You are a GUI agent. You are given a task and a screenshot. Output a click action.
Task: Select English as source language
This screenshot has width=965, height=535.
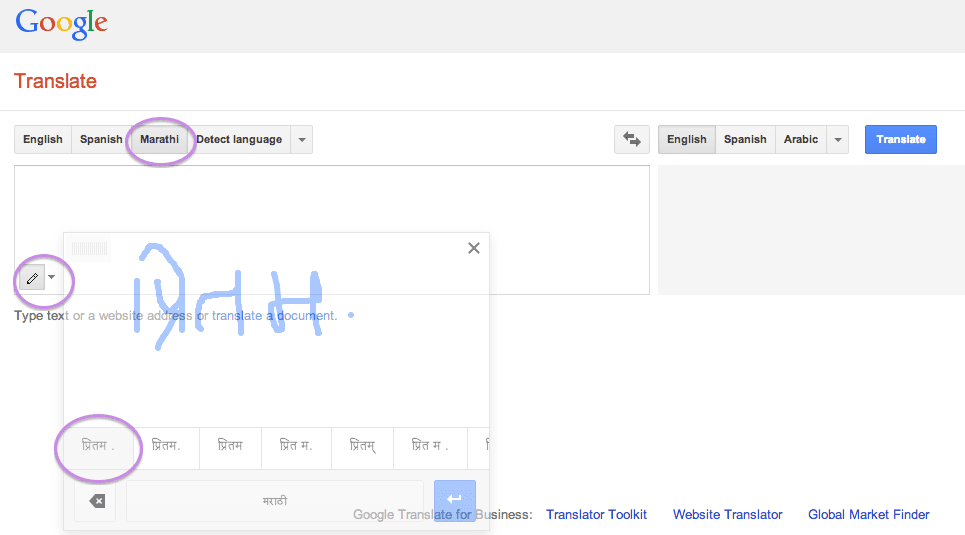click(43, 139)
